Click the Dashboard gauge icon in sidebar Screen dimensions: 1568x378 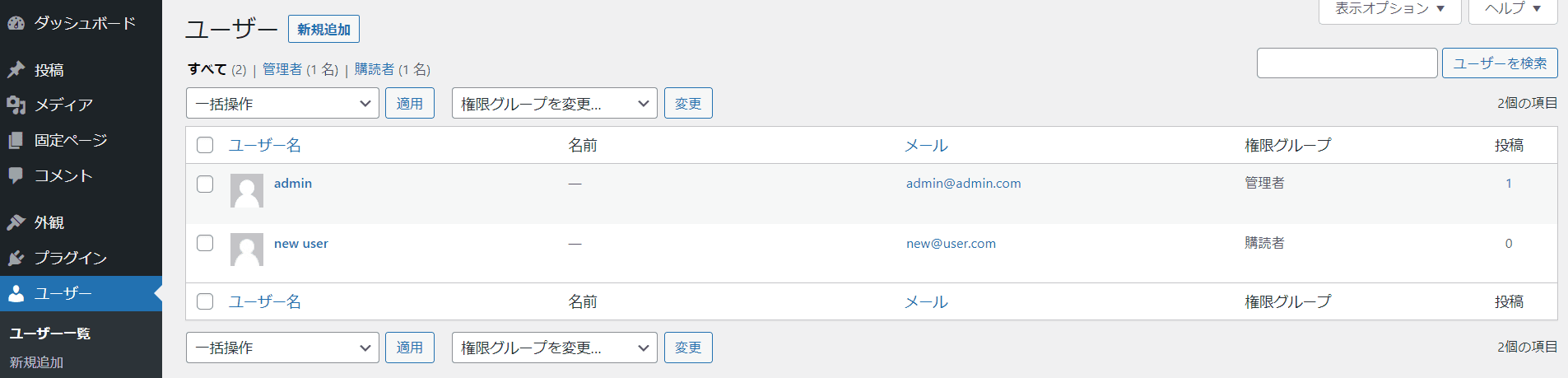pyautogui.click(x=16, y=24)
